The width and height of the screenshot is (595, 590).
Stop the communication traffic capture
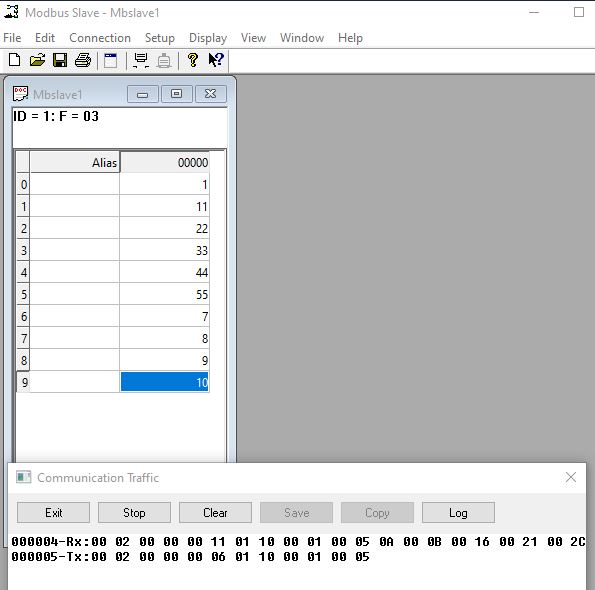click(134, 513)
